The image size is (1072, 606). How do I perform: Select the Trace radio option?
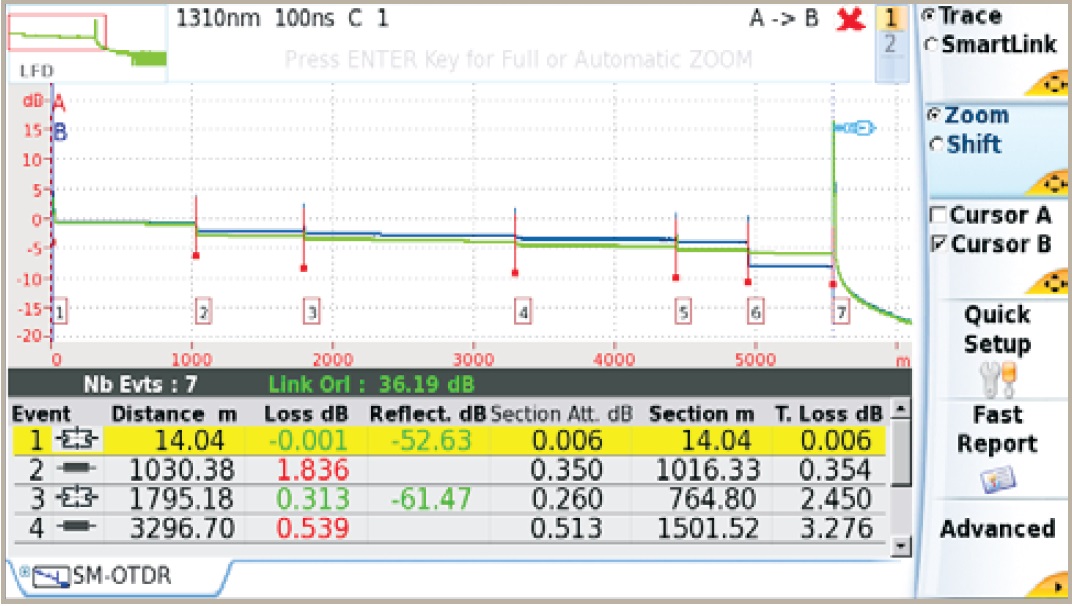(929, 17)
